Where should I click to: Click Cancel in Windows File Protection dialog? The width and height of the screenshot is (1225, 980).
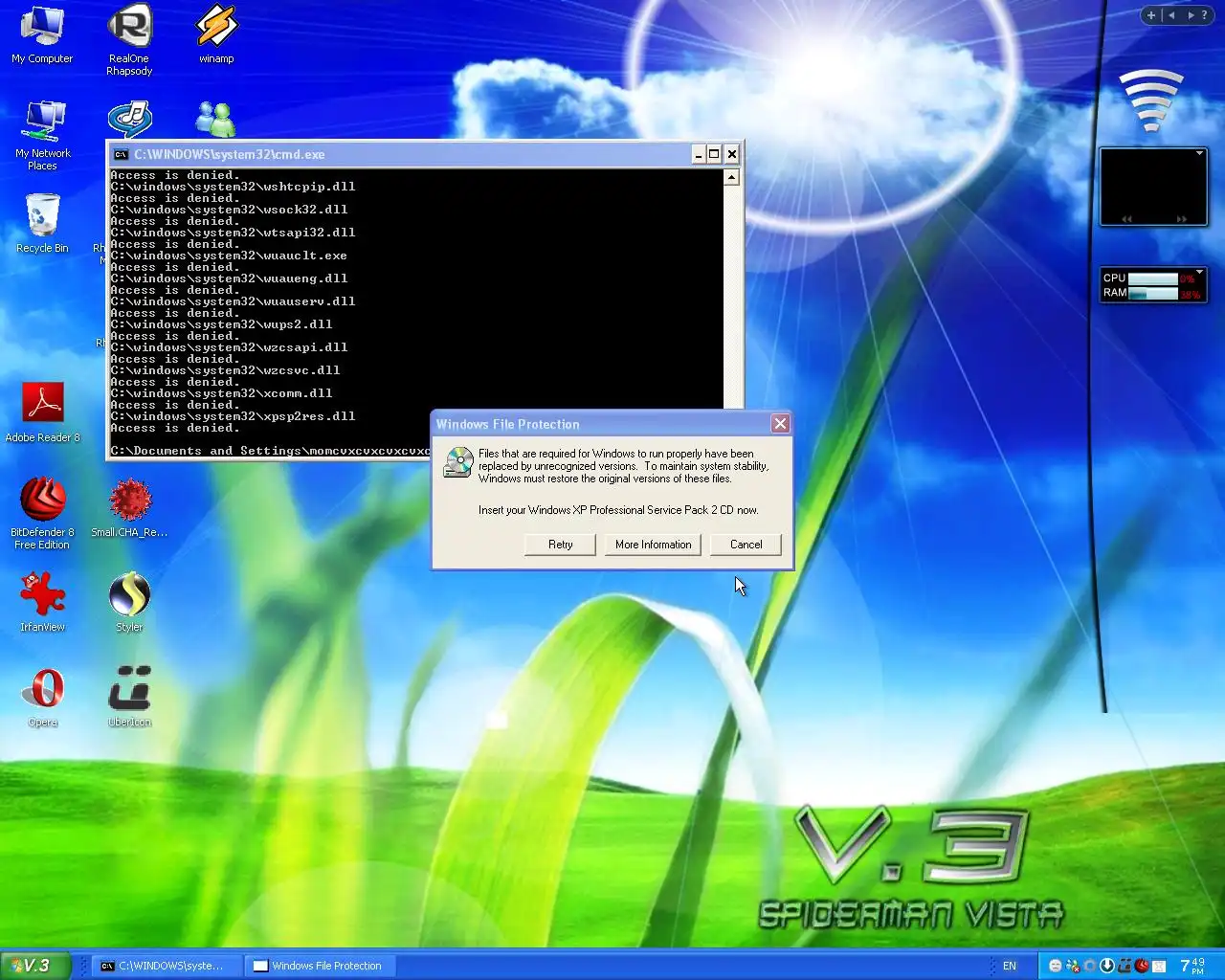(746, 545)
